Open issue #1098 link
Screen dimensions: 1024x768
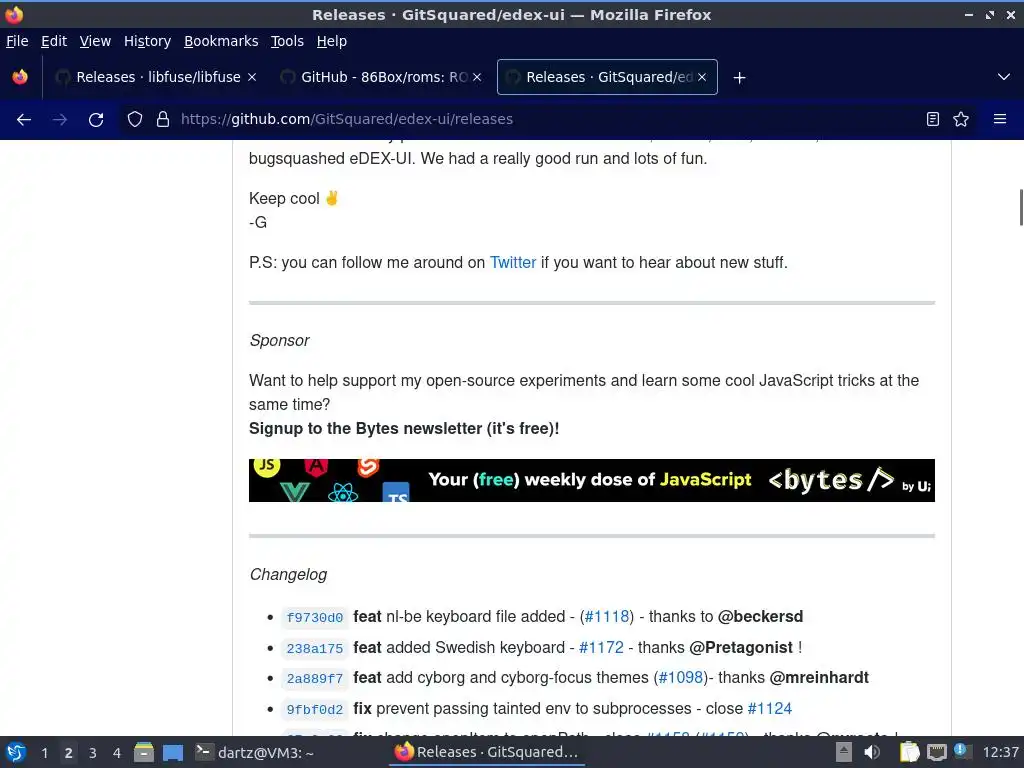point(680,677)
